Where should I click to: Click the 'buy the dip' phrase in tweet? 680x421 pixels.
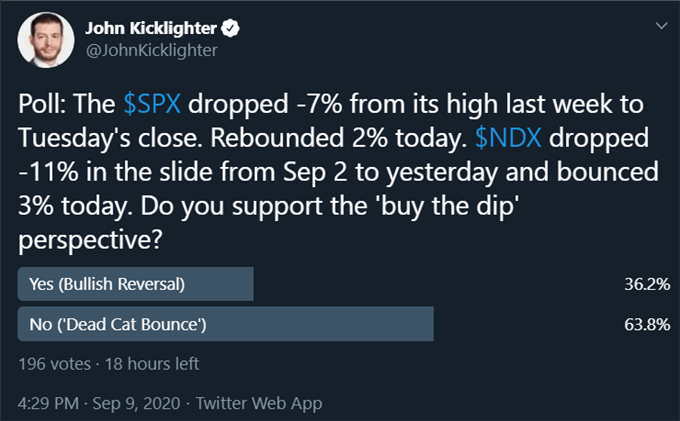coord(447,206)
